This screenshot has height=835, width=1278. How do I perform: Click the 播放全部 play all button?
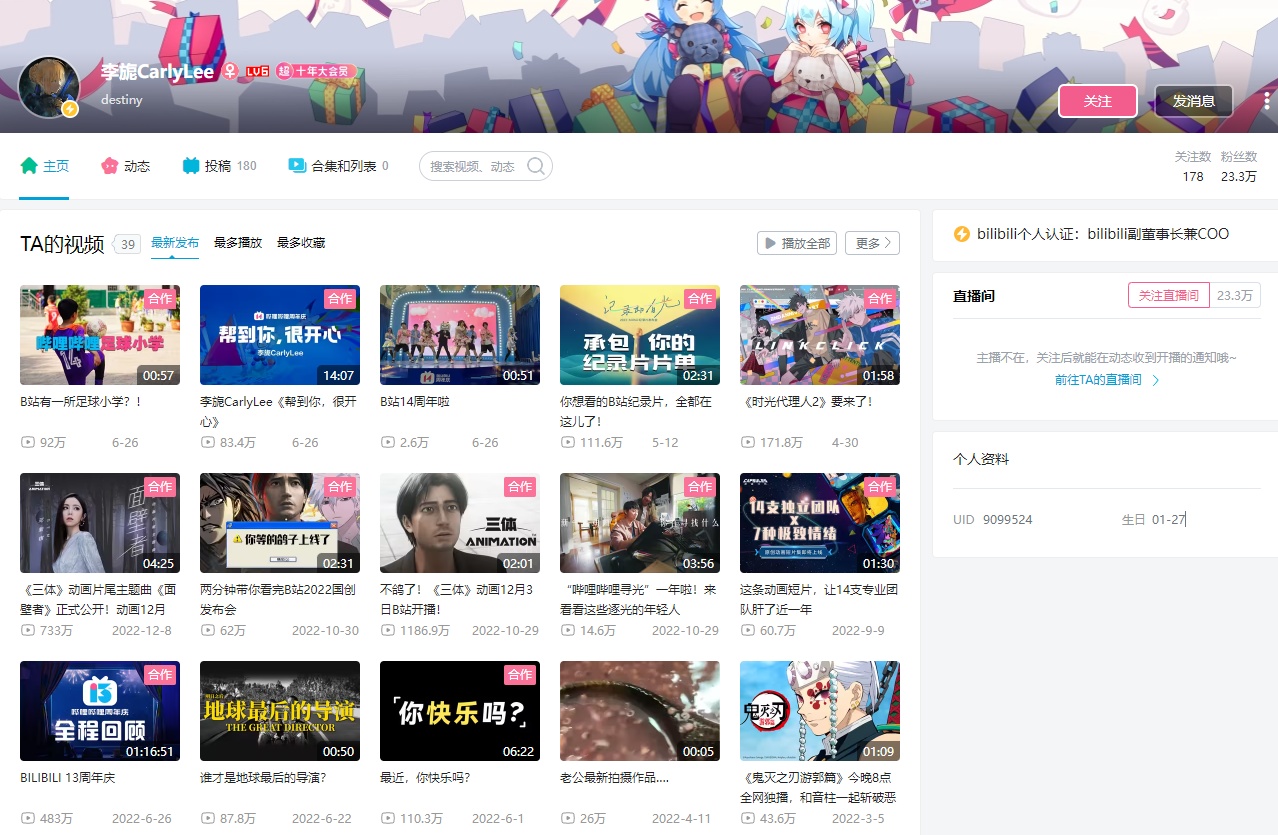click(797, 243)
